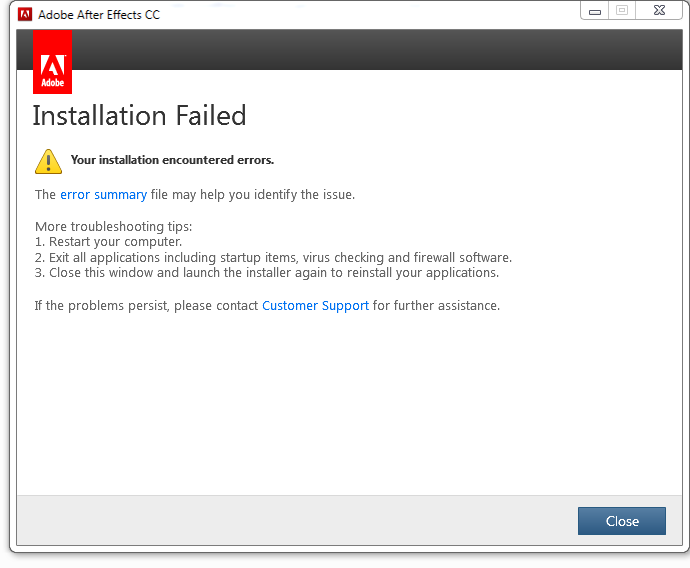
Task: Click the Close button
Action: click(x=621, y=521)
